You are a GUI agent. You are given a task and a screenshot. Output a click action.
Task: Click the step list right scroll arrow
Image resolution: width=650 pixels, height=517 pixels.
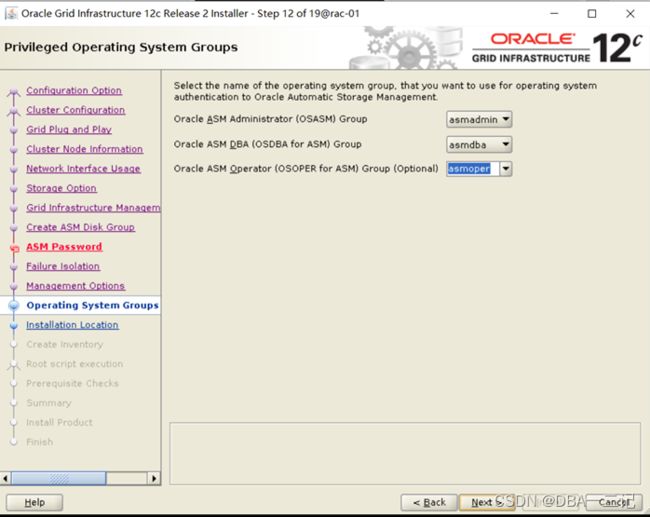(154, 478)
